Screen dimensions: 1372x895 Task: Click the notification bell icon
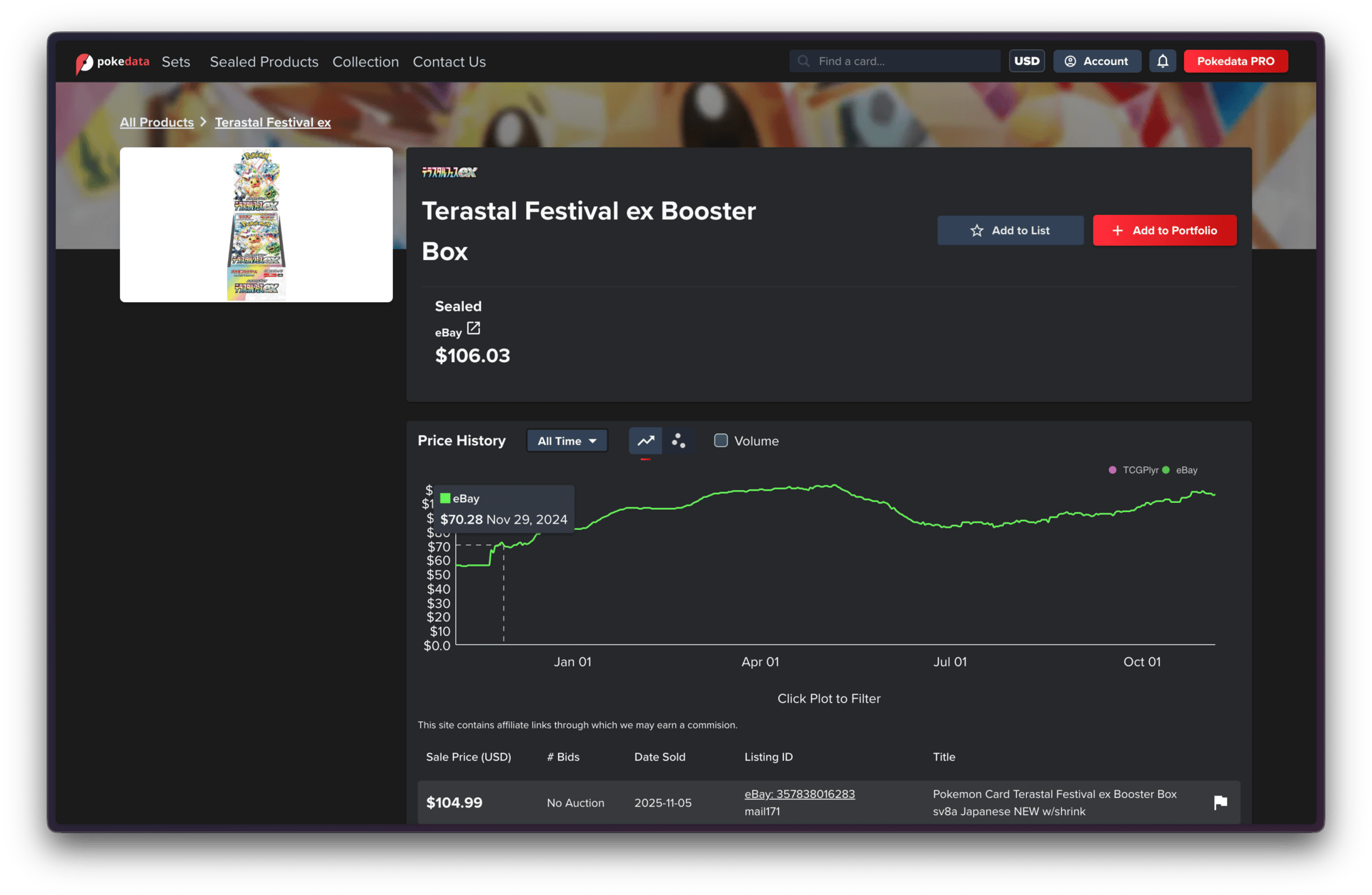1162,61
